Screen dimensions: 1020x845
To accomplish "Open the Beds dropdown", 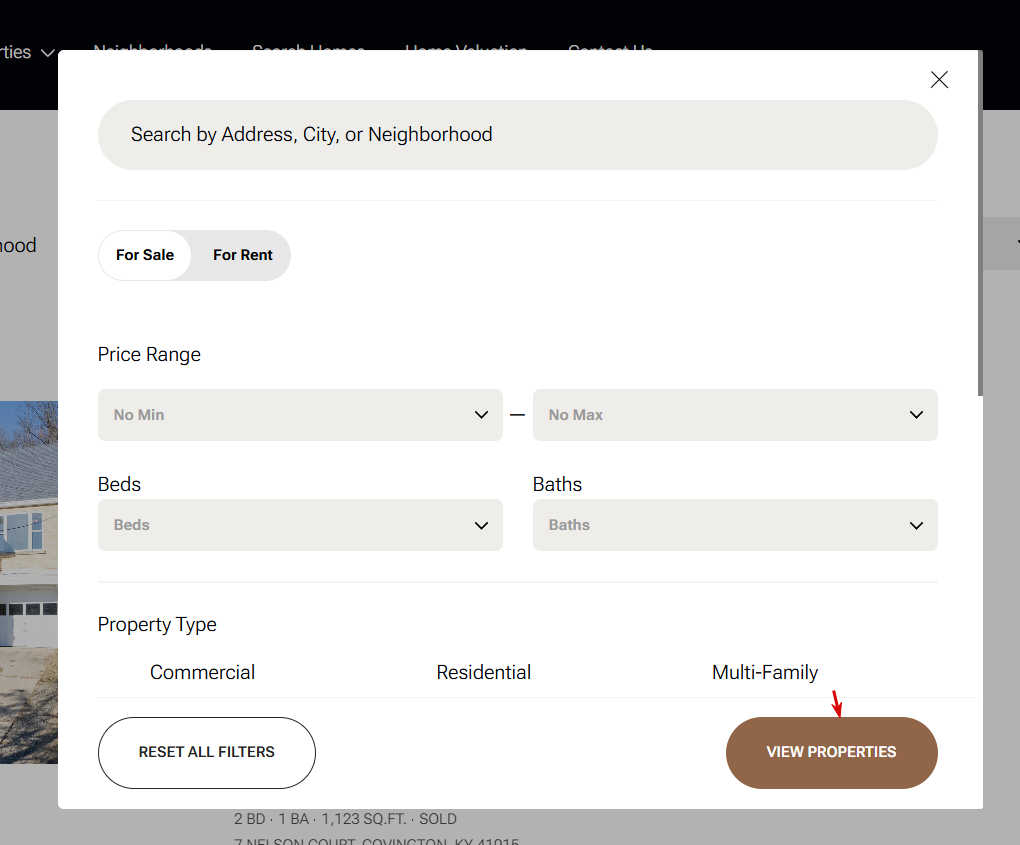I will click(300, 525).
